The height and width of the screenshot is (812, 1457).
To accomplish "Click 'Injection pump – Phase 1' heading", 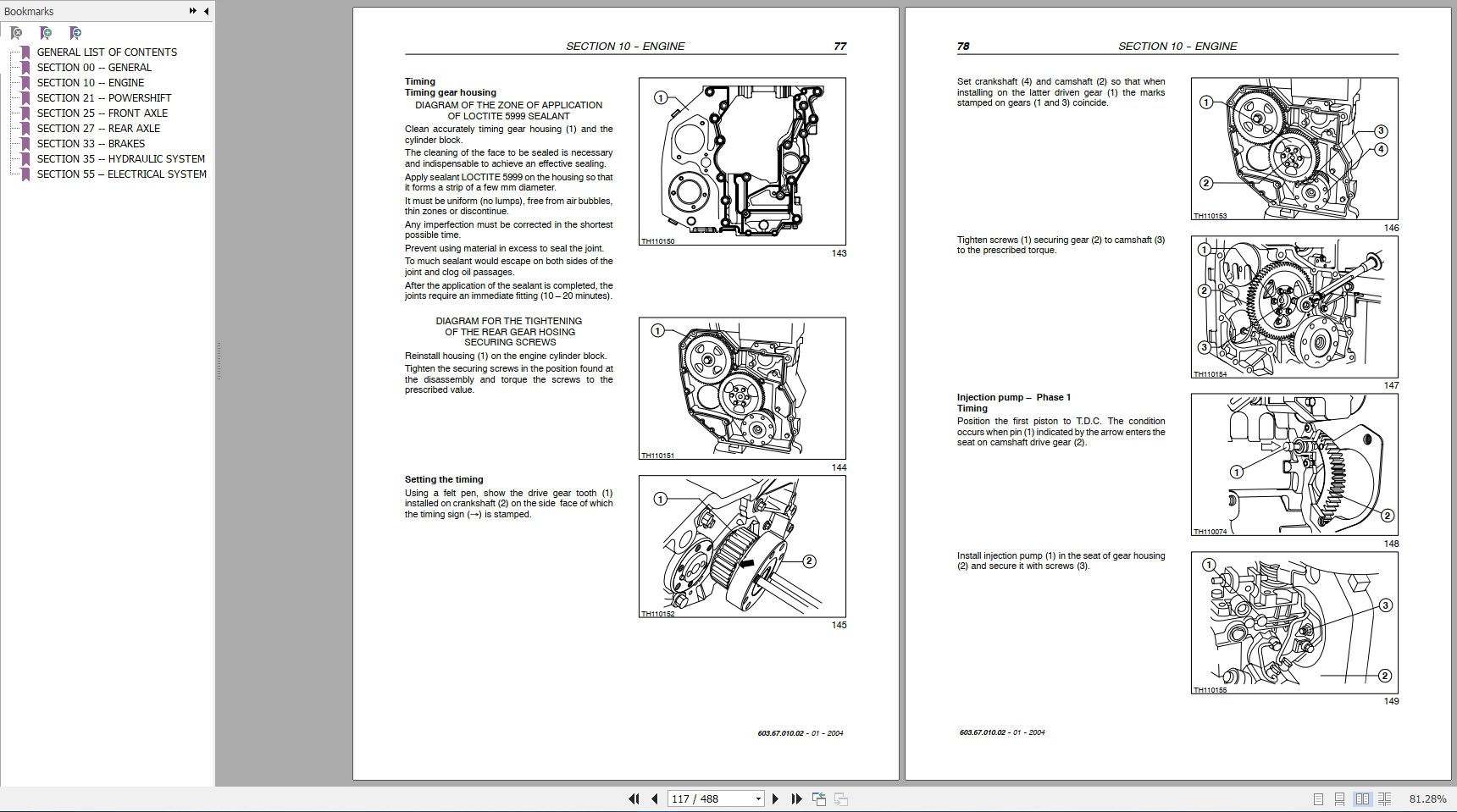I will point(1014,397).
